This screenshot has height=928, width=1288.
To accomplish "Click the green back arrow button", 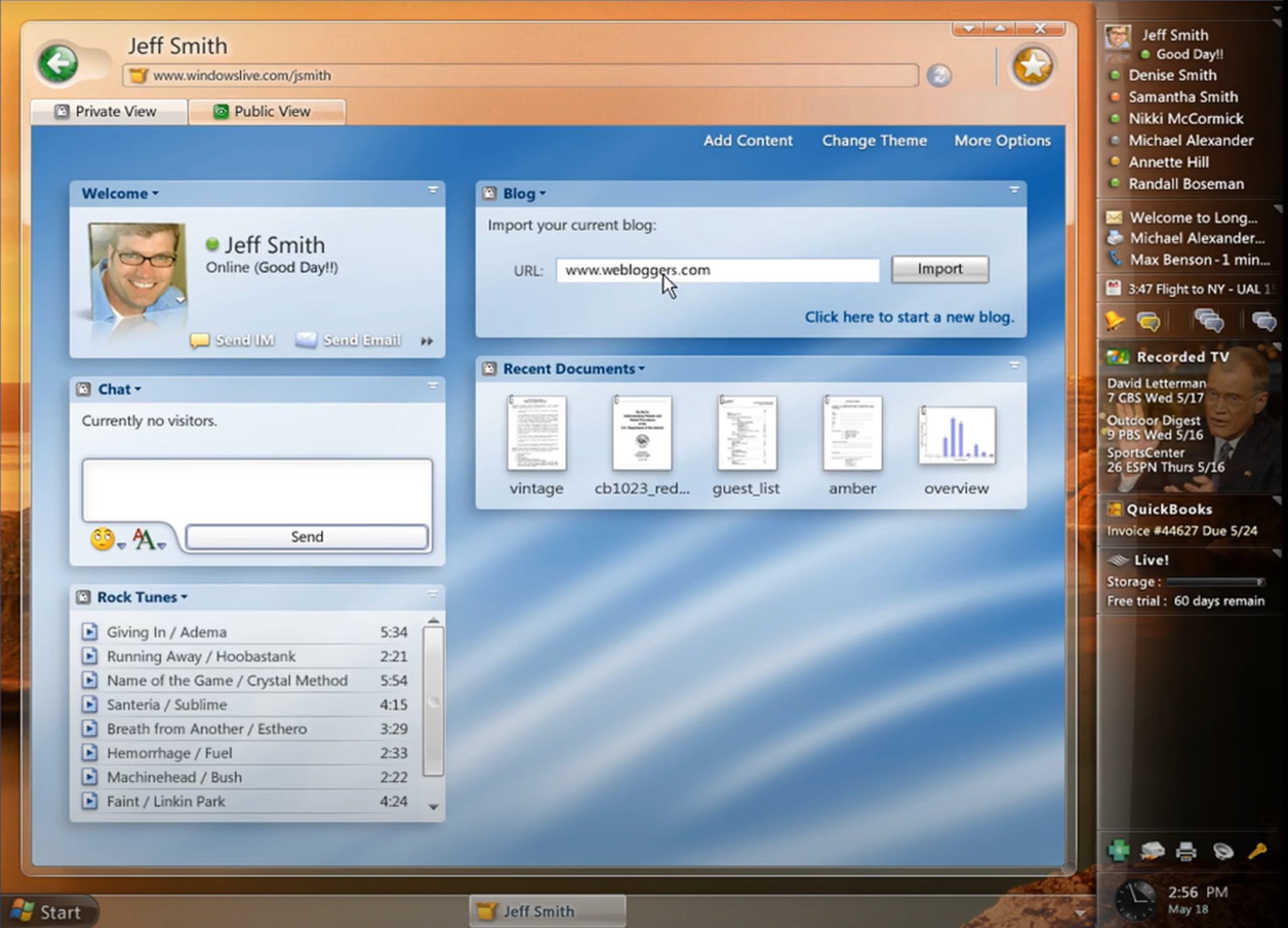I will [58, 64].
